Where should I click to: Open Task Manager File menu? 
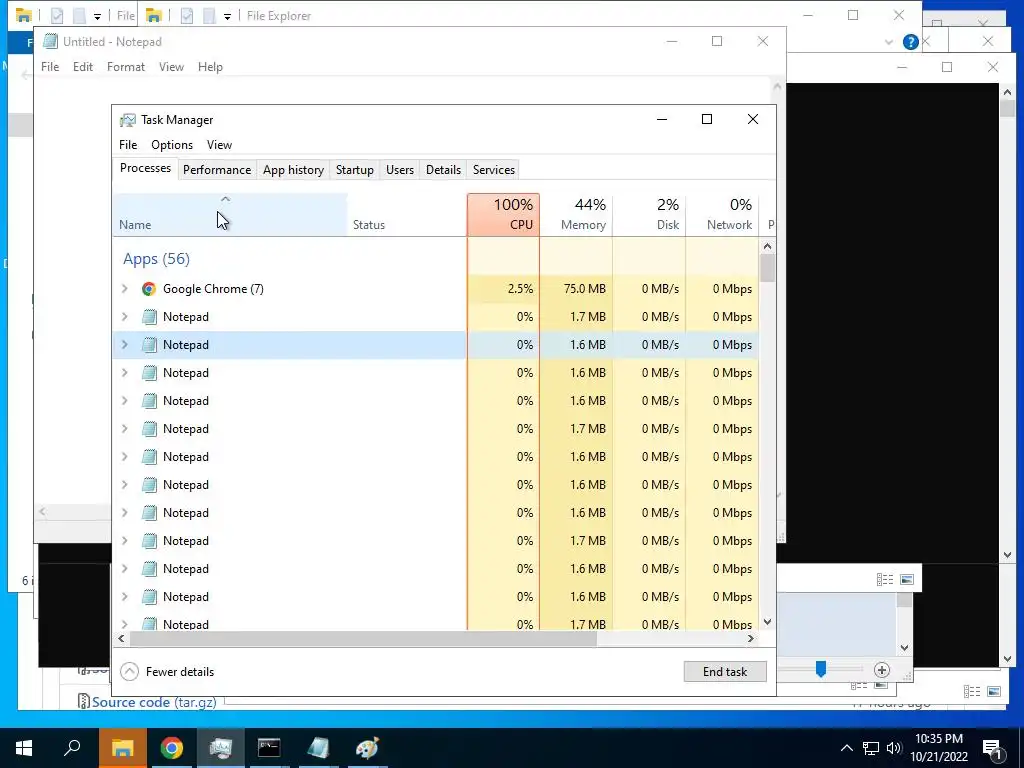128,145
